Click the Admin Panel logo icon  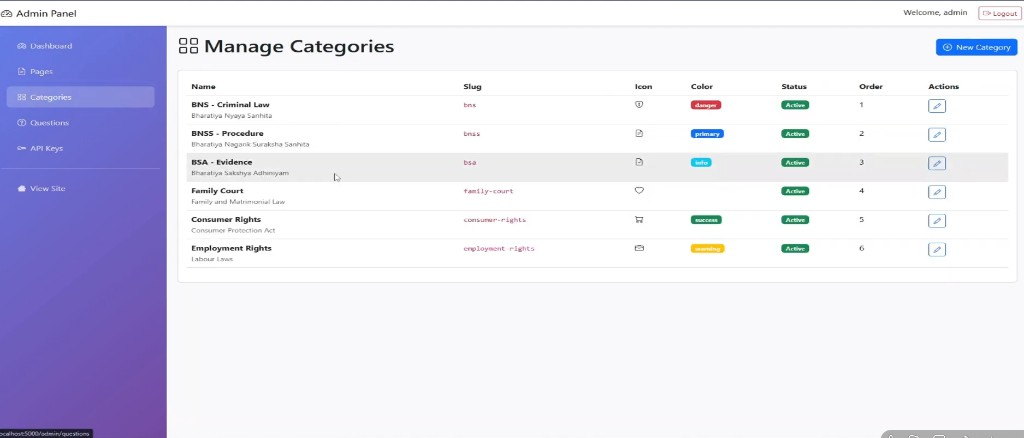(7, 13)
